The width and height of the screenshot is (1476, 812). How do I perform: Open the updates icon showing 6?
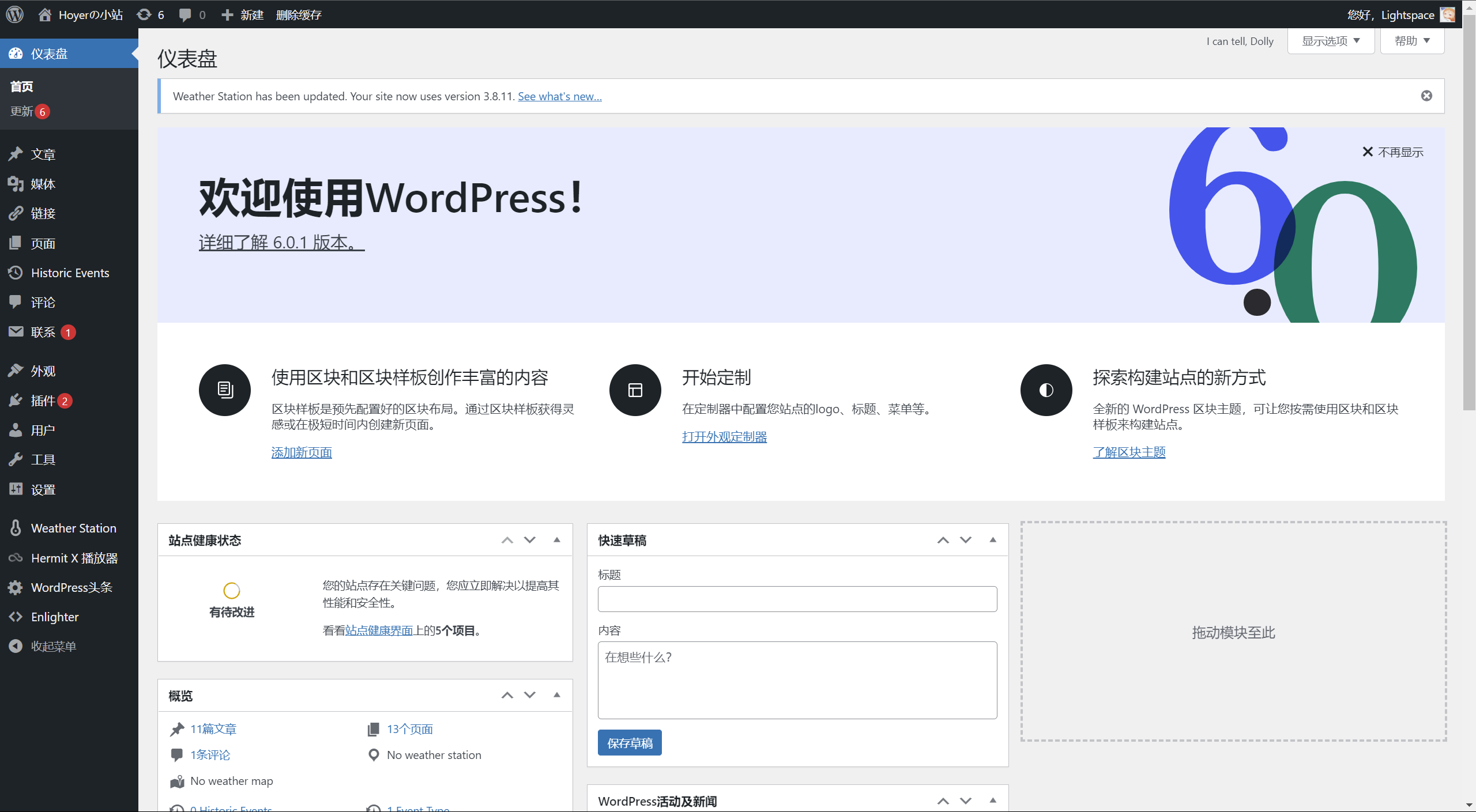click(150, 14)
